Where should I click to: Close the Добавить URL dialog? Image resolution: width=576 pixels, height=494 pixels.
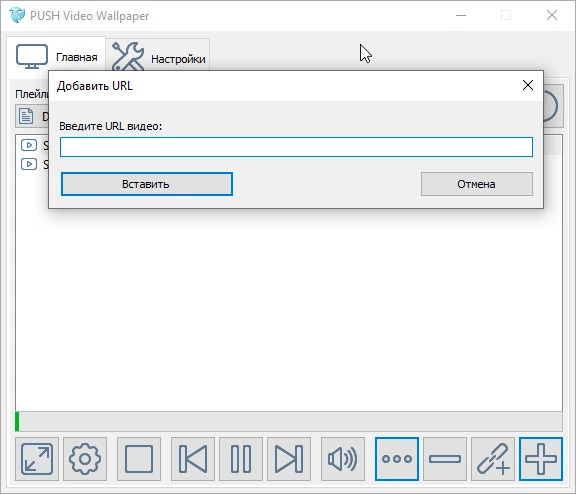(x=528, y=85)
